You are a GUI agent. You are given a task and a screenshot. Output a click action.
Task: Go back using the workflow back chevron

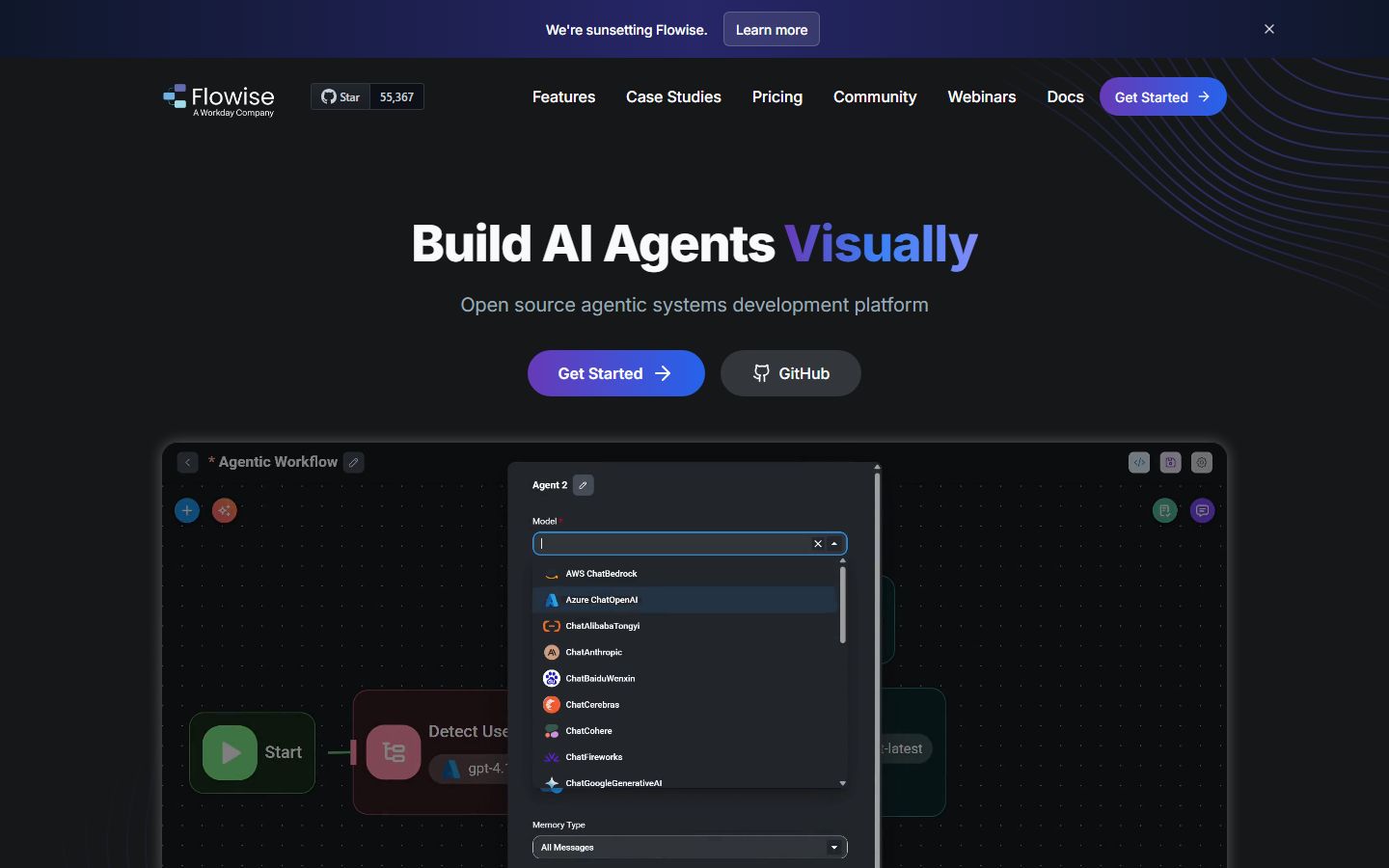tap(188, 463)
